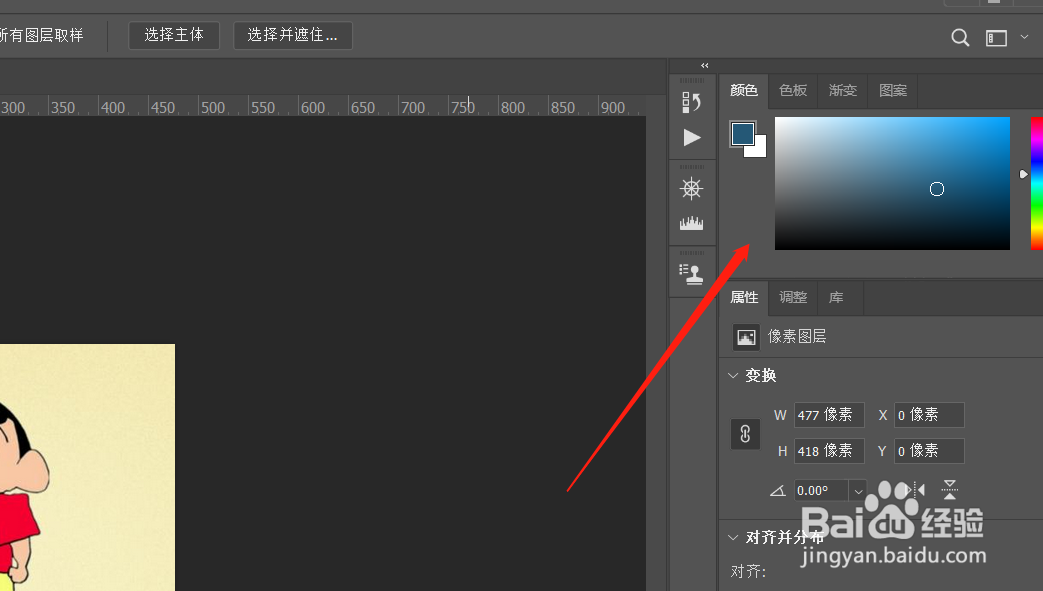The image size is (1043, 591).
Task: Click the search magnifier icon
Action: [x=959, y=37]
